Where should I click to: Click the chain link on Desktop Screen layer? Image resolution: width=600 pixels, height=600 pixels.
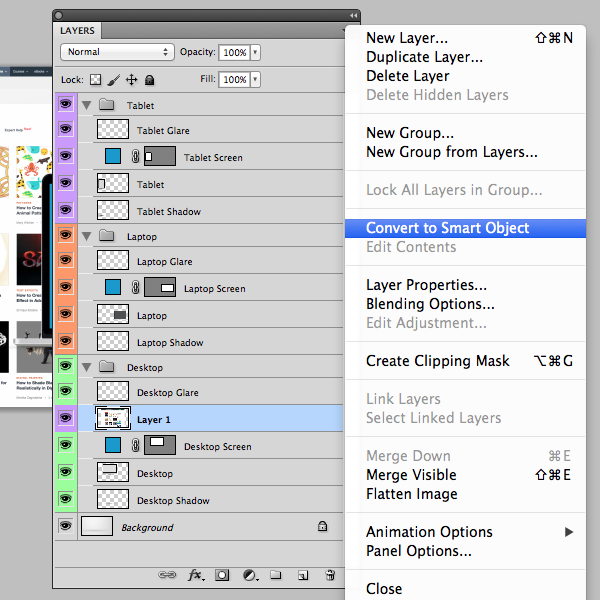click(x=135, y=445)
